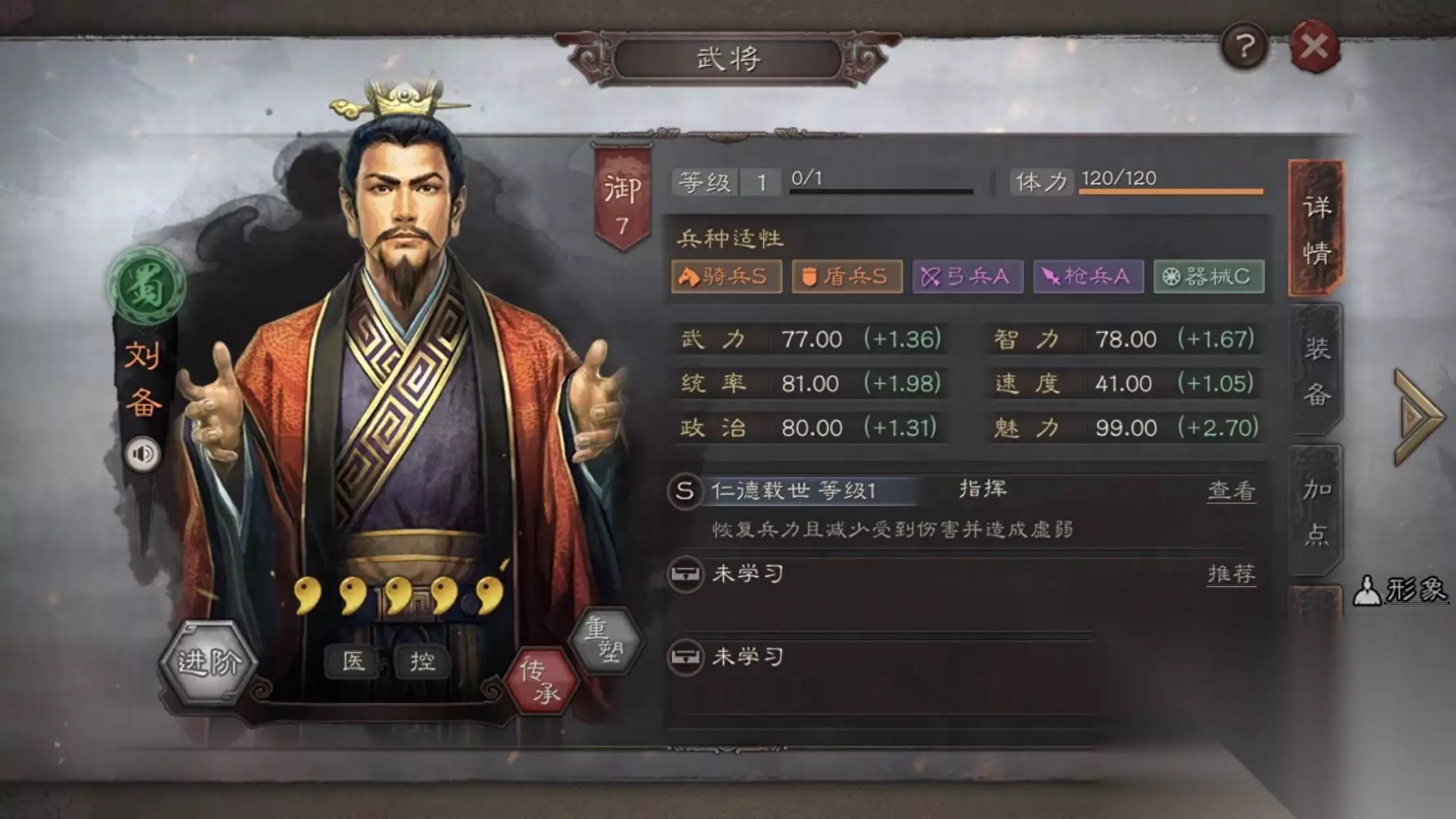Viewport: 1456px width, 819px height.
Task: Select the red 传承 hexagon icon
Action: [541, 680]
